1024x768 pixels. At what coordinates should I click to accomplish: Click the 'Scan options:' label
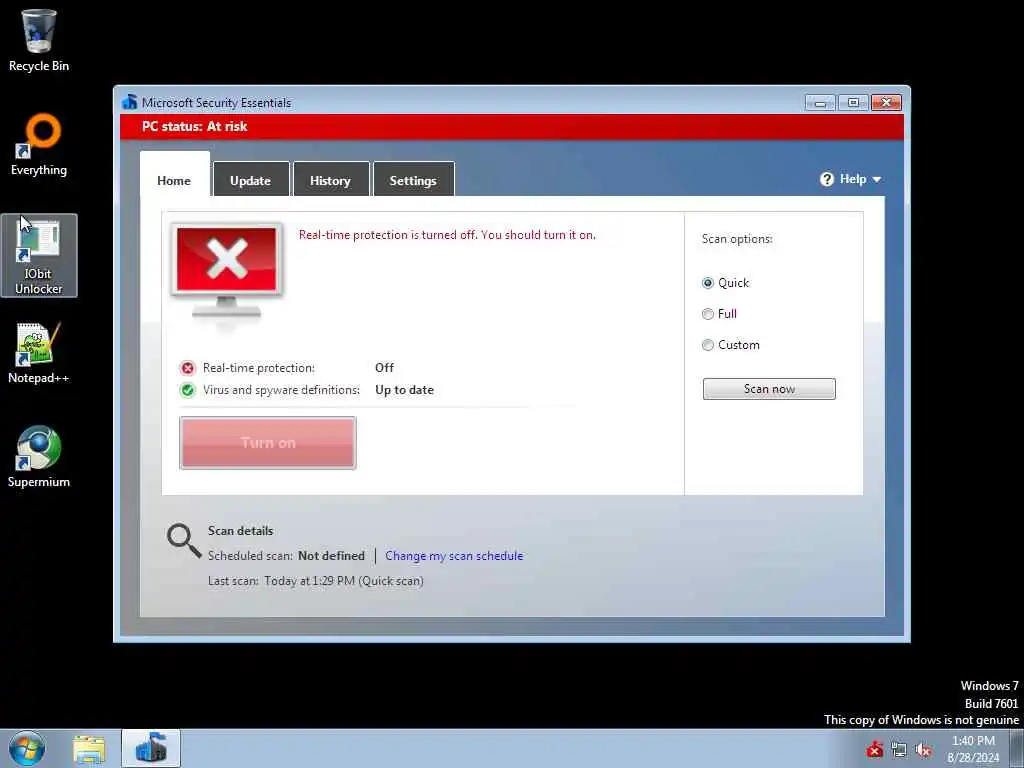coord(737,239)
